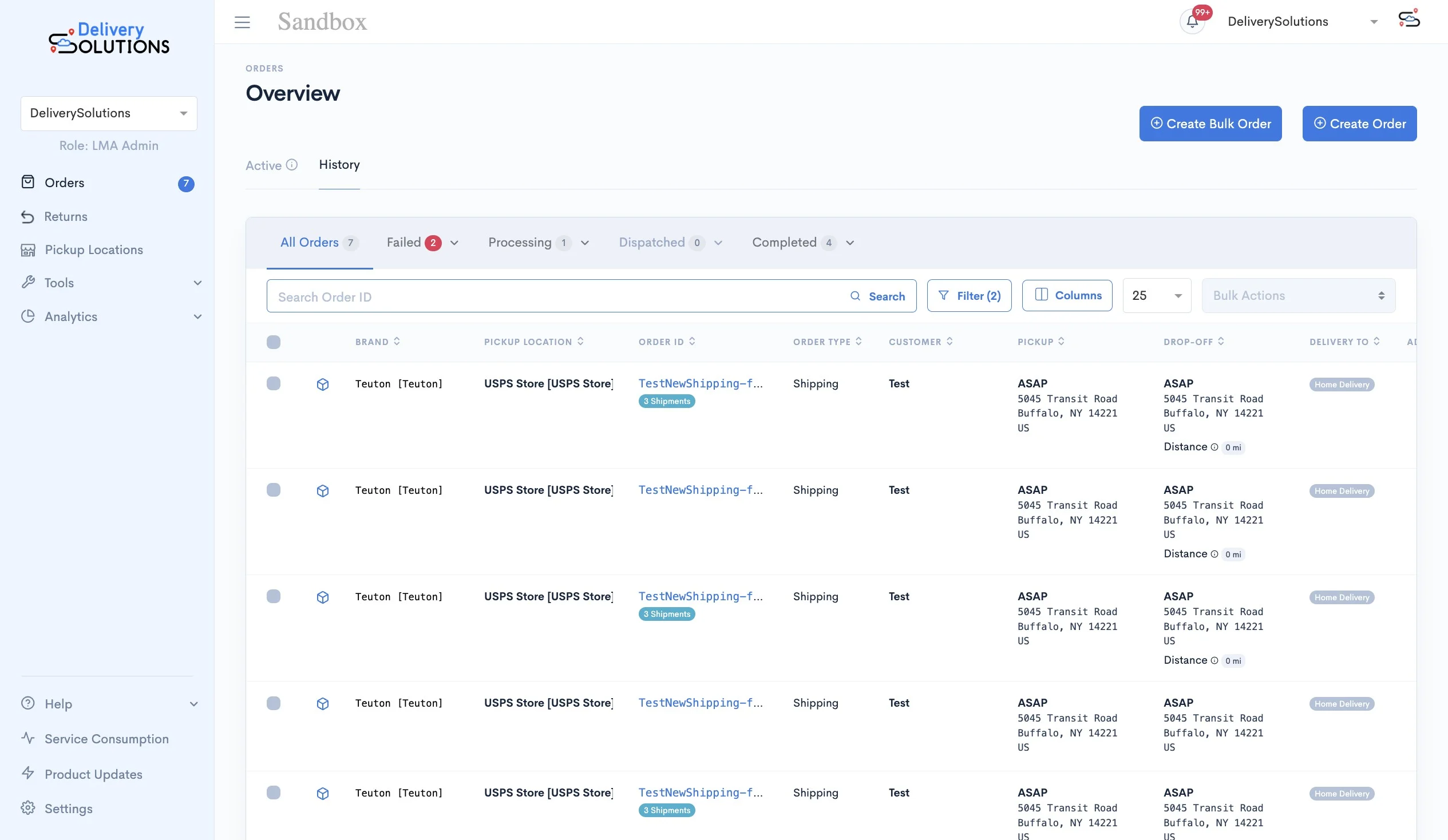Select the Completed orders tab
Screen dimensions: 1448x840
[794, 243]
